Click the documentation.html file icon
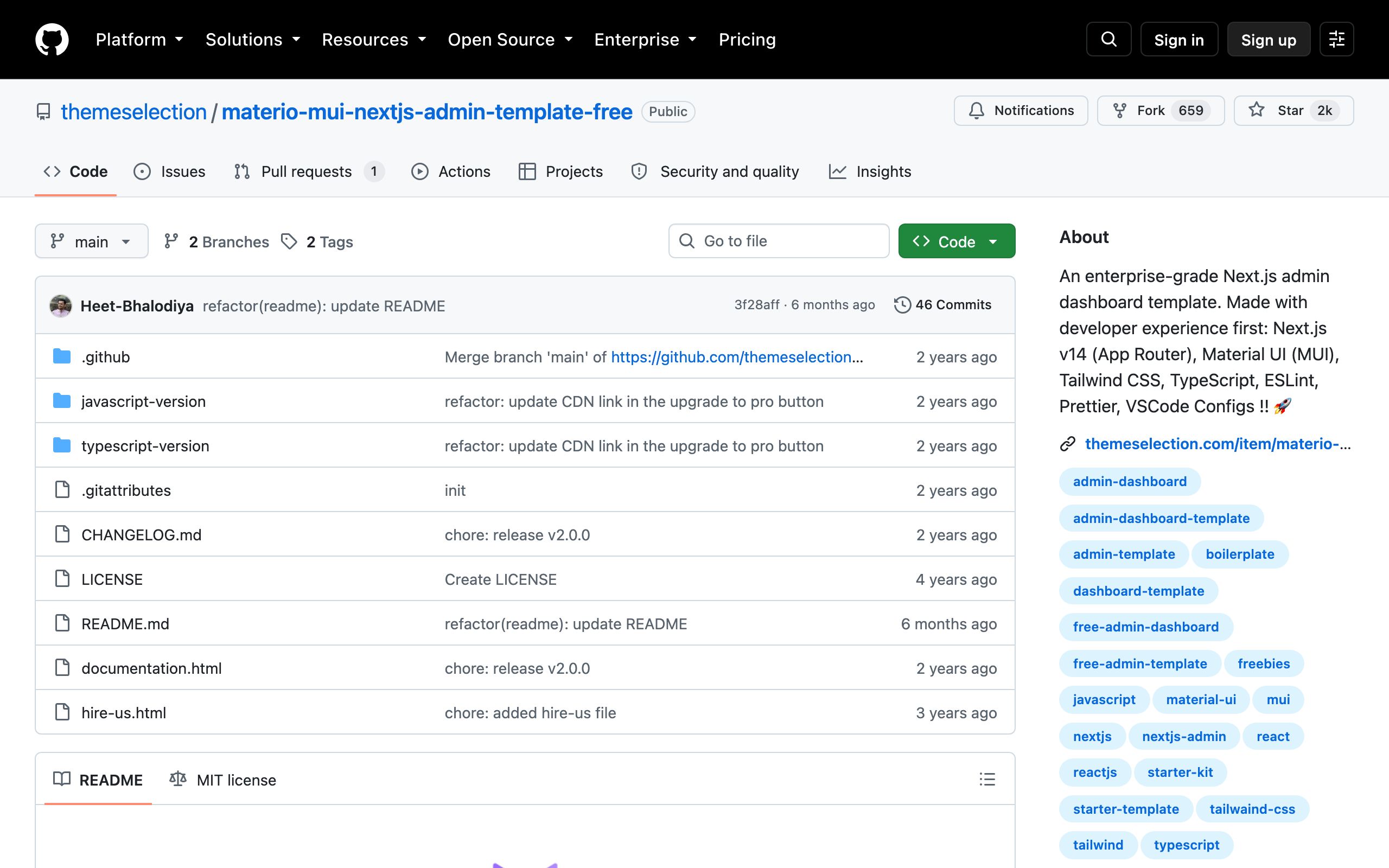 click(62, 668)
